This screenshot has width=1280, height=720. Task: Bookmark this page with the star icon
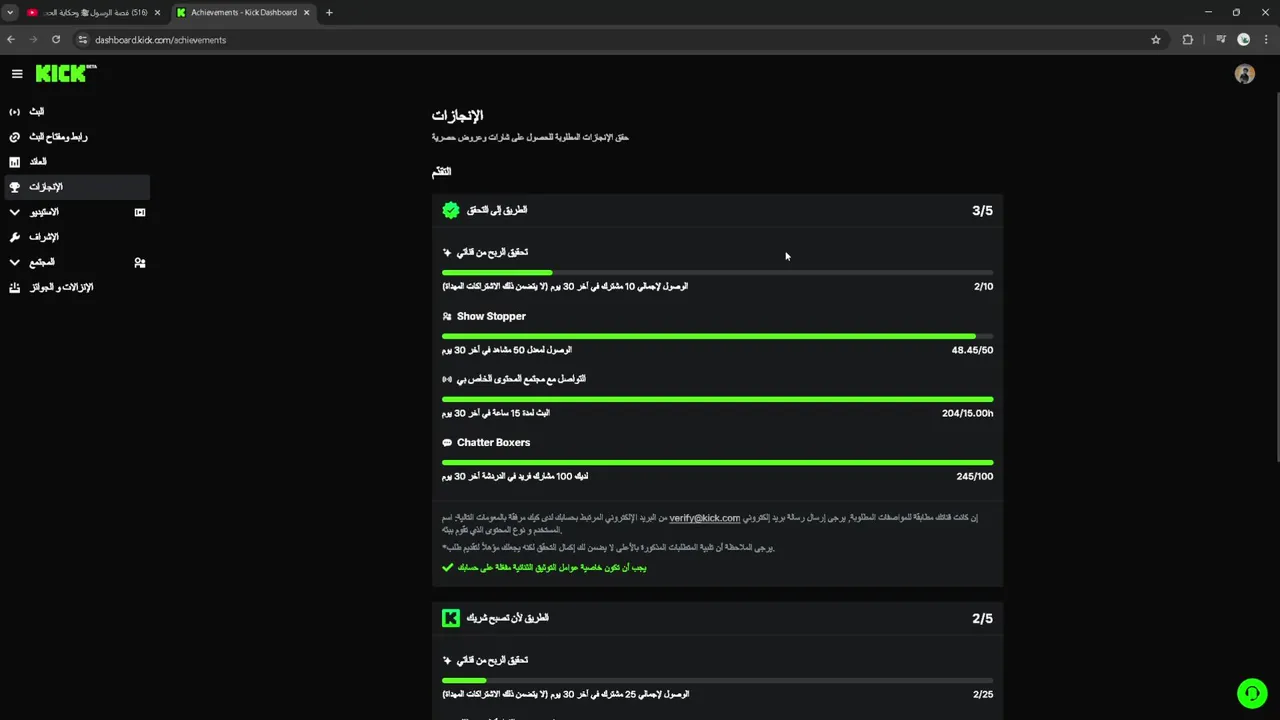1156,40
